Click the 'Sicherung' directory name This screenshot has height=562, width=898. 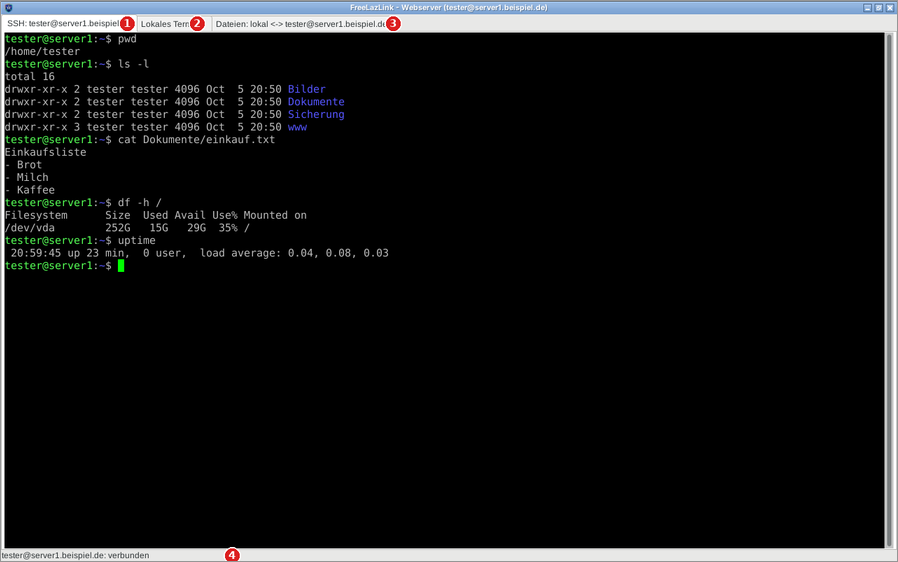[x=316, y=114]
